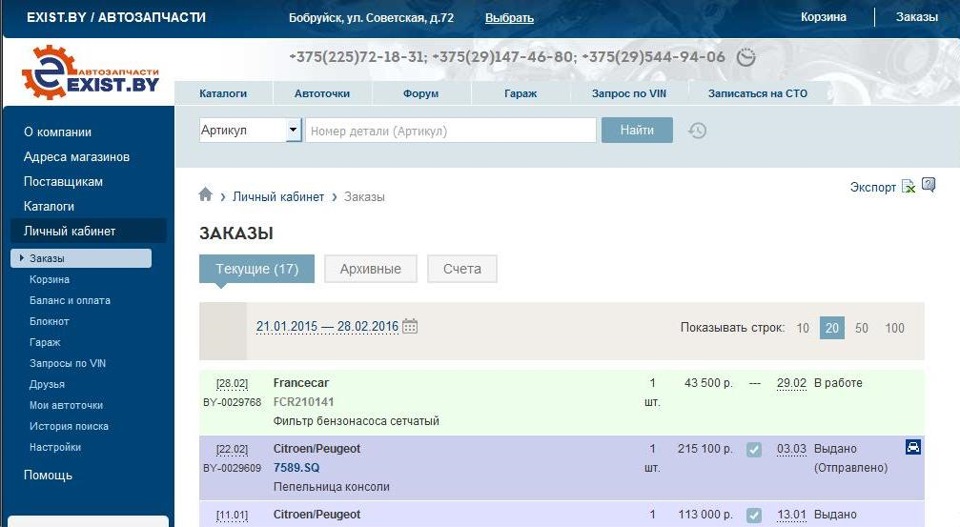Open Друзья in the sidebar
960x527 pixels.
pos(47,384)
